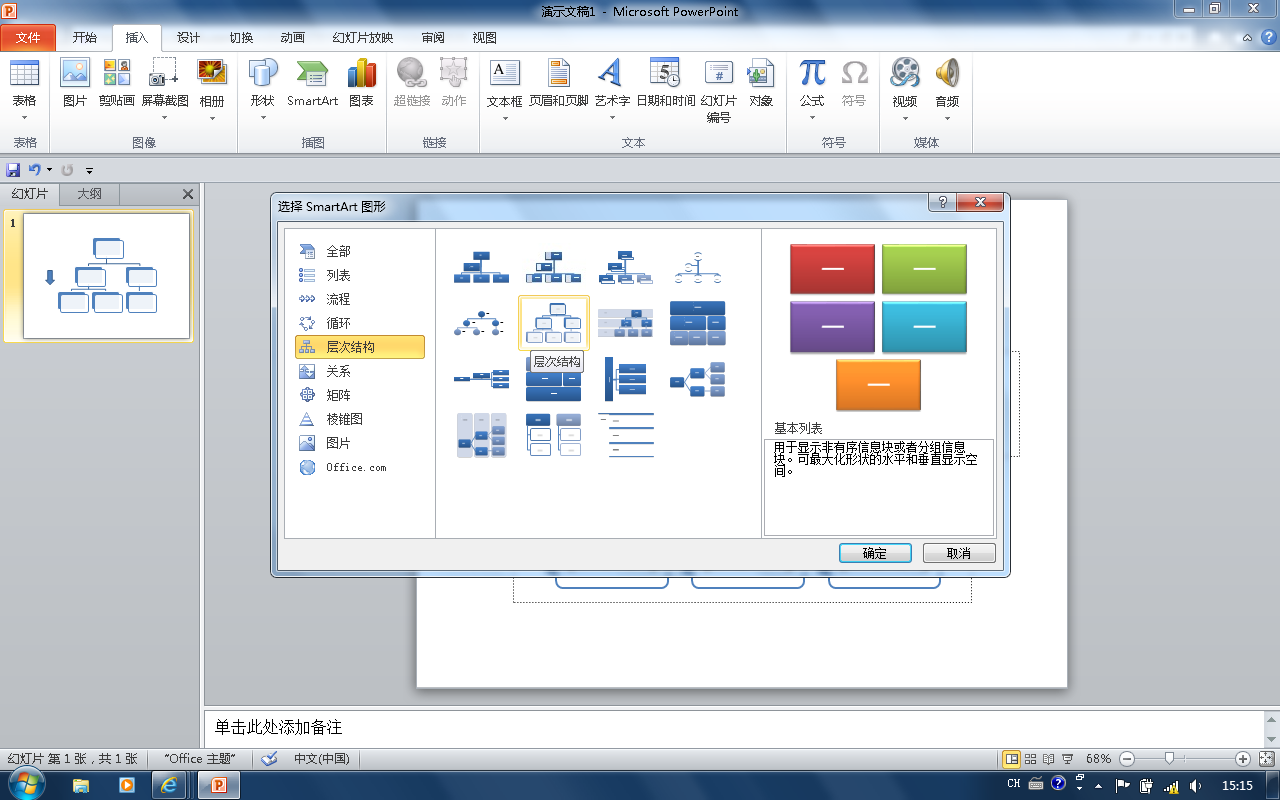Screen dimensions: 1280x800
Task: Select the highlighted 层次结构 layout thumbnail
Action: pos(554,323)
